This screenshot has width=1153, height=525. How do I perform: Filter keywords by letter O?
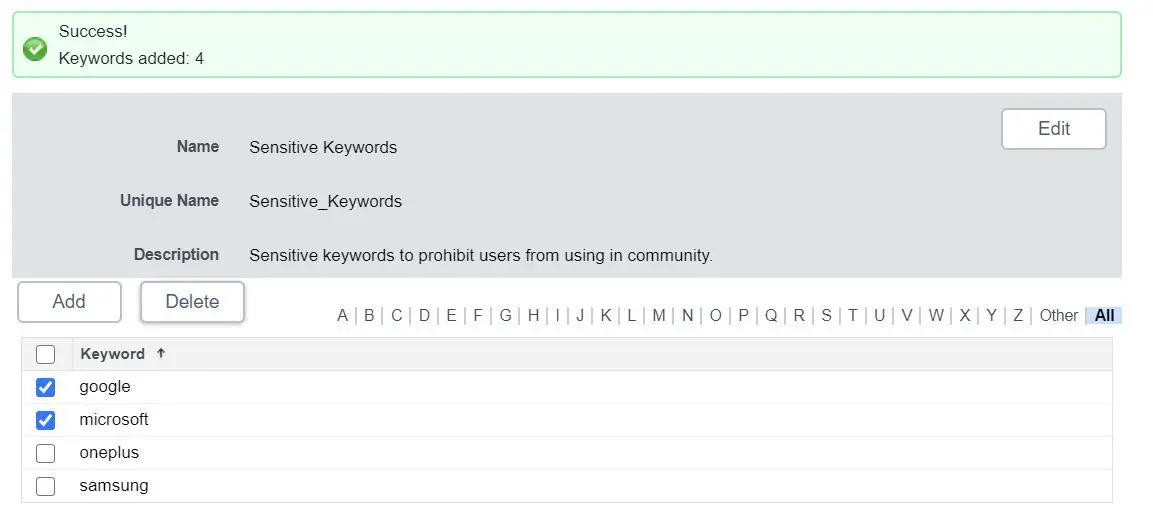[715, 315]
